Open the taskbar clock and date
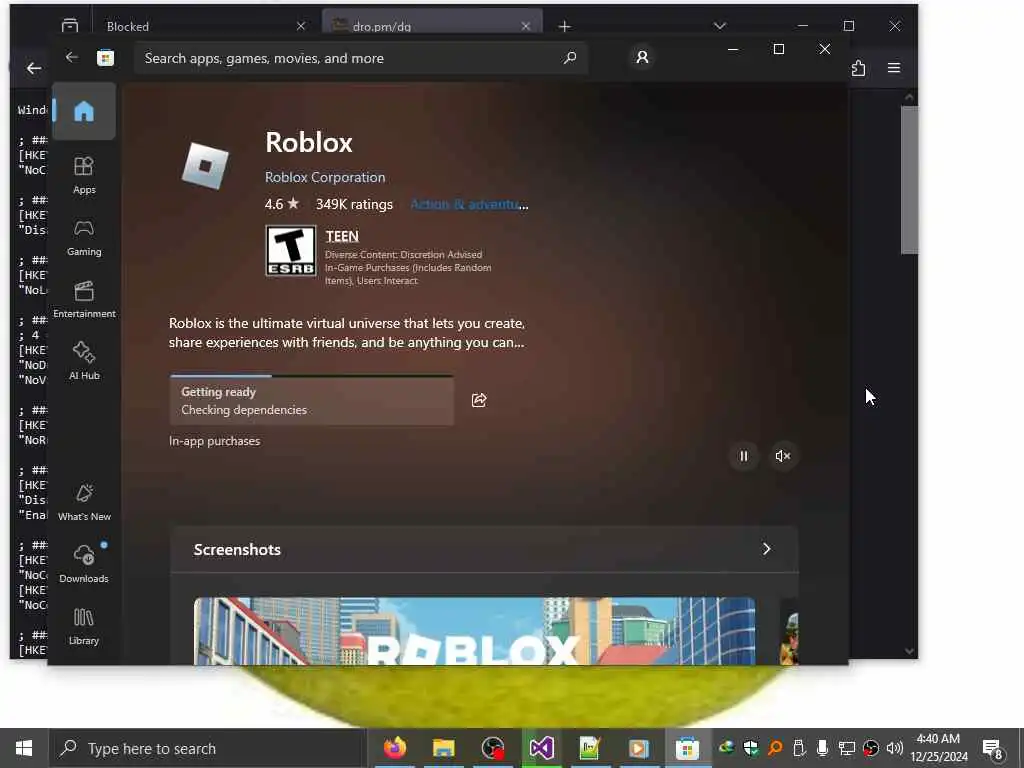 click(938, 748)
